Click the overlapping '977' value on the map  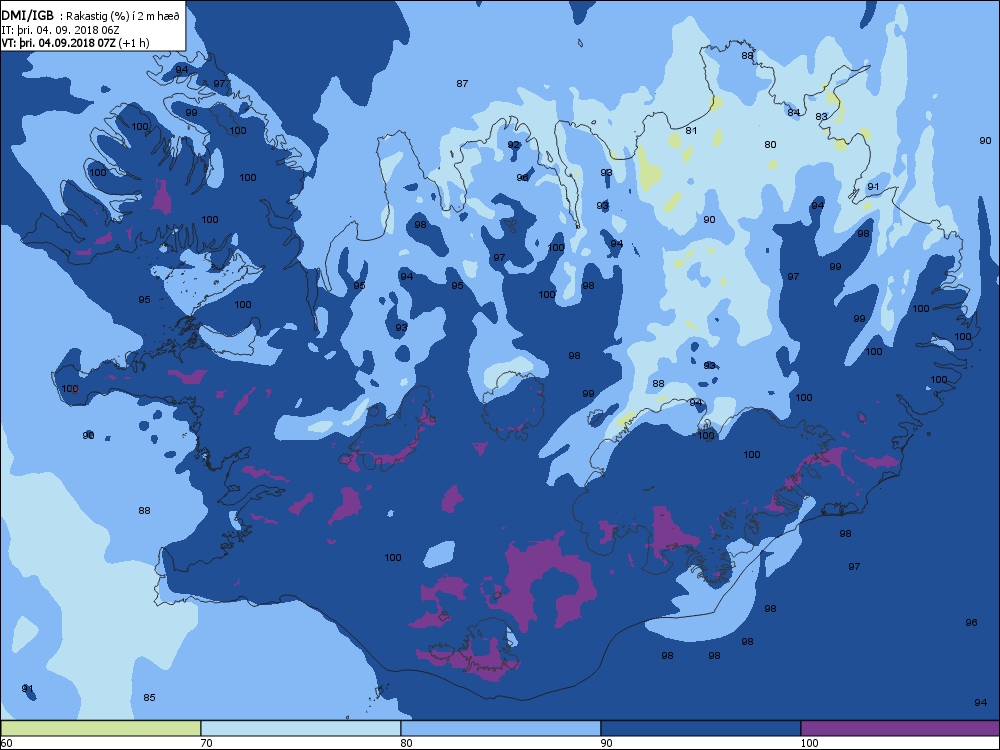click(x=221, y=84)
